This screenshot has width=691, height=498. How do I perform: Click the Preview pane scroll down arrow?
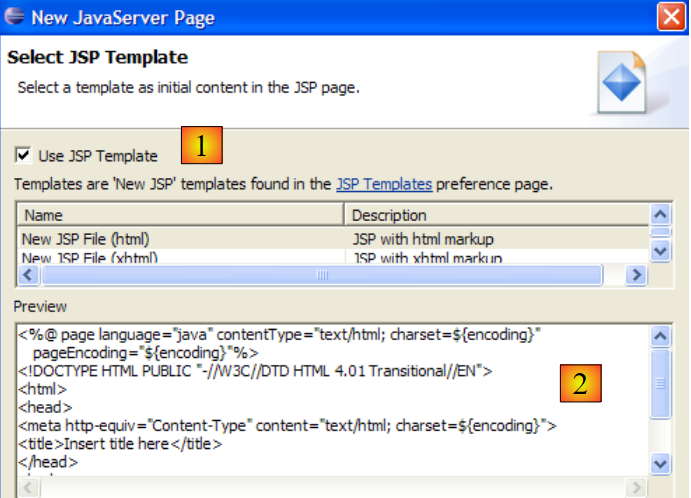pyautogui.click(x=660, y=462)
